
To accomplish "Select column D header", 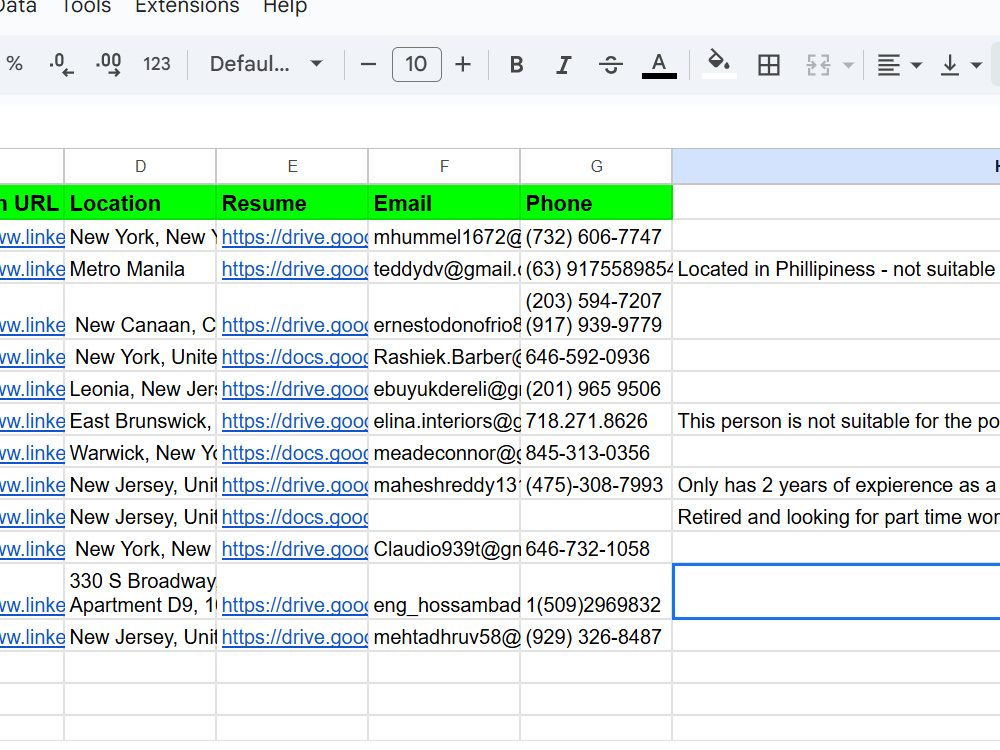I will coord(140,166).
